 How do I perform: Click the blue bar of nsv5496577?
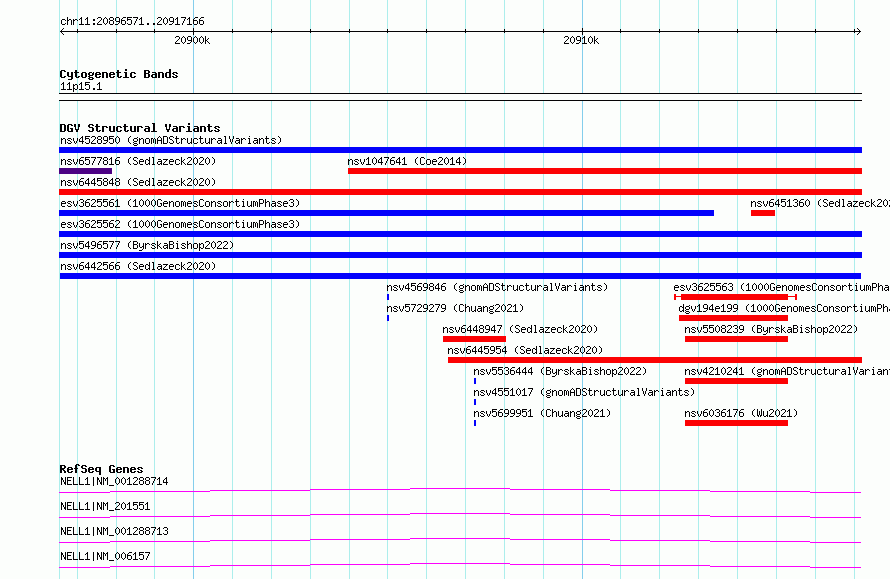pos(460,255)
